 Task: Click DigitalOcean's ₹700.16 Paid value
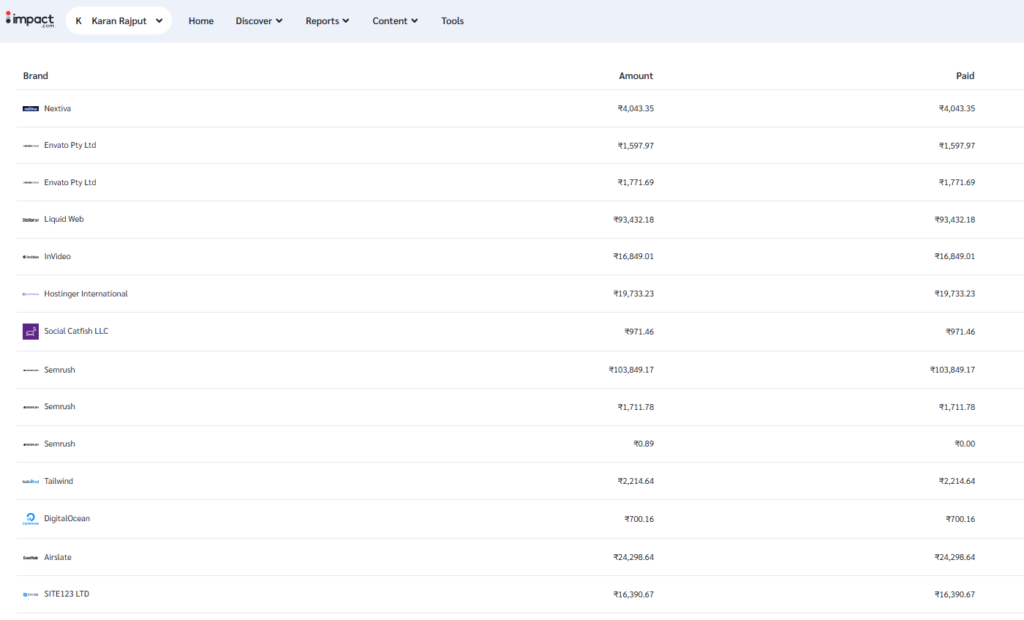(960, 519)
